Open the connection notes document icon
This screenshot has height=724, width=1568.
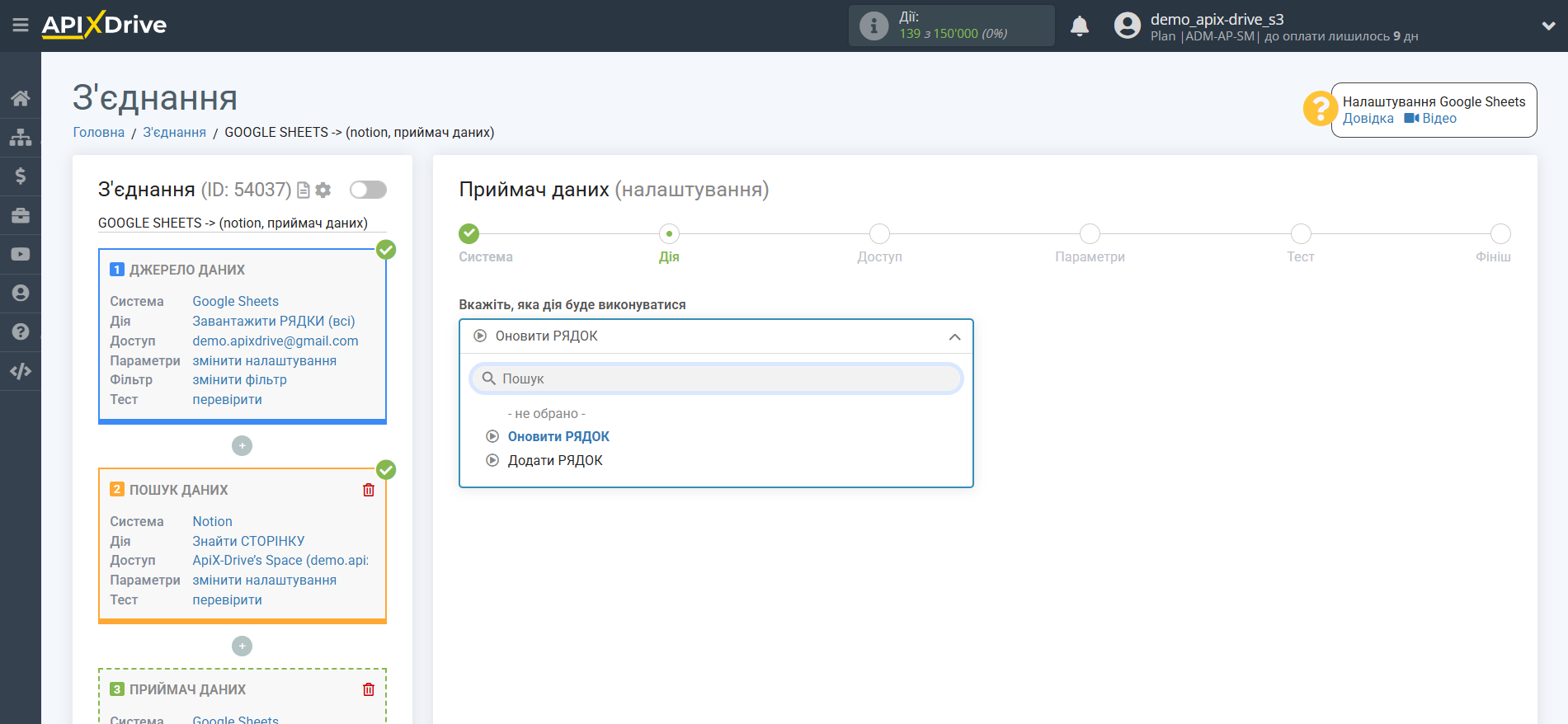point(304,190)
